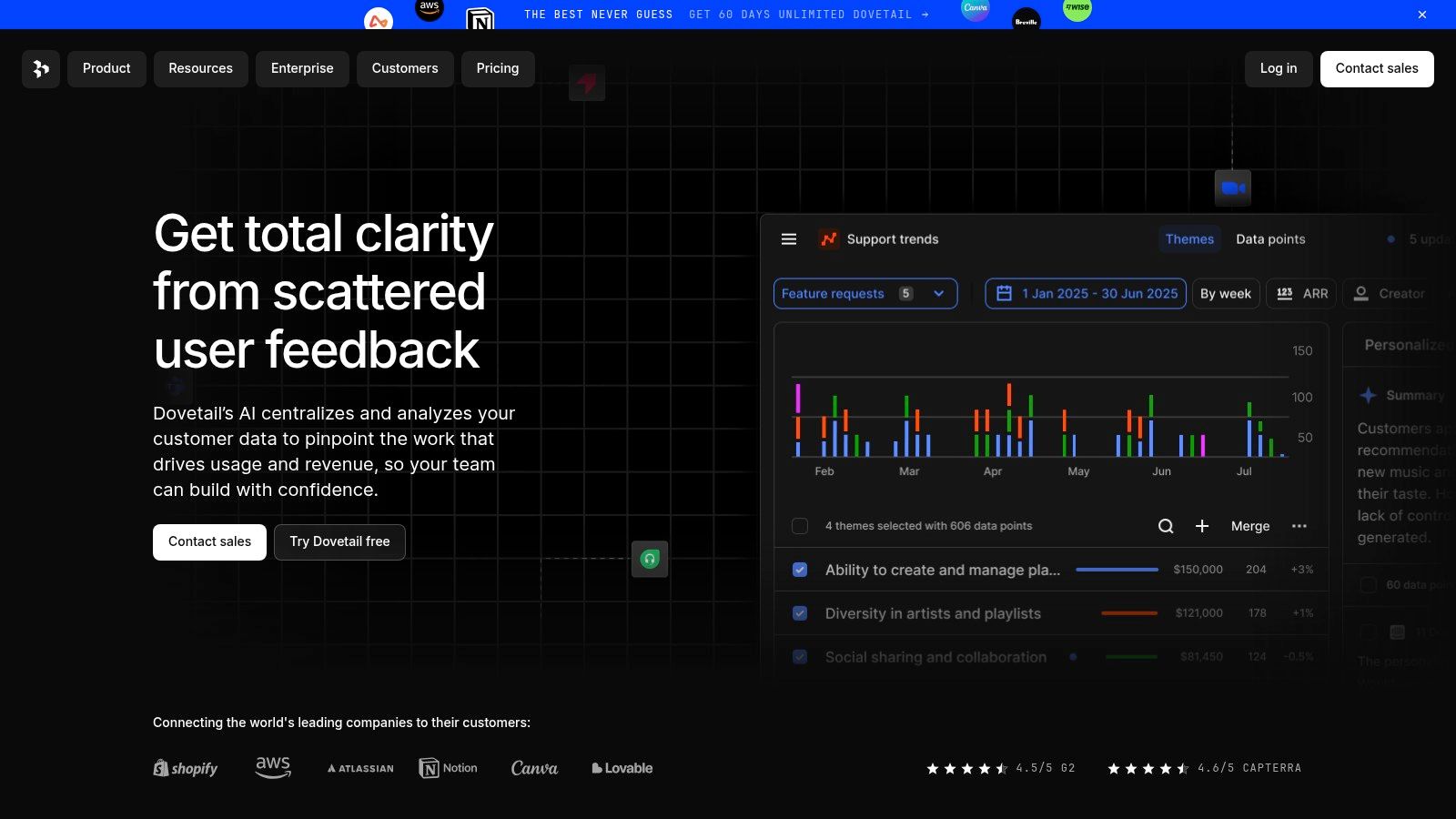The width and height of the screenshot is (1456, 819).
Task: Click the Log in button
Action: point(1278,69)
